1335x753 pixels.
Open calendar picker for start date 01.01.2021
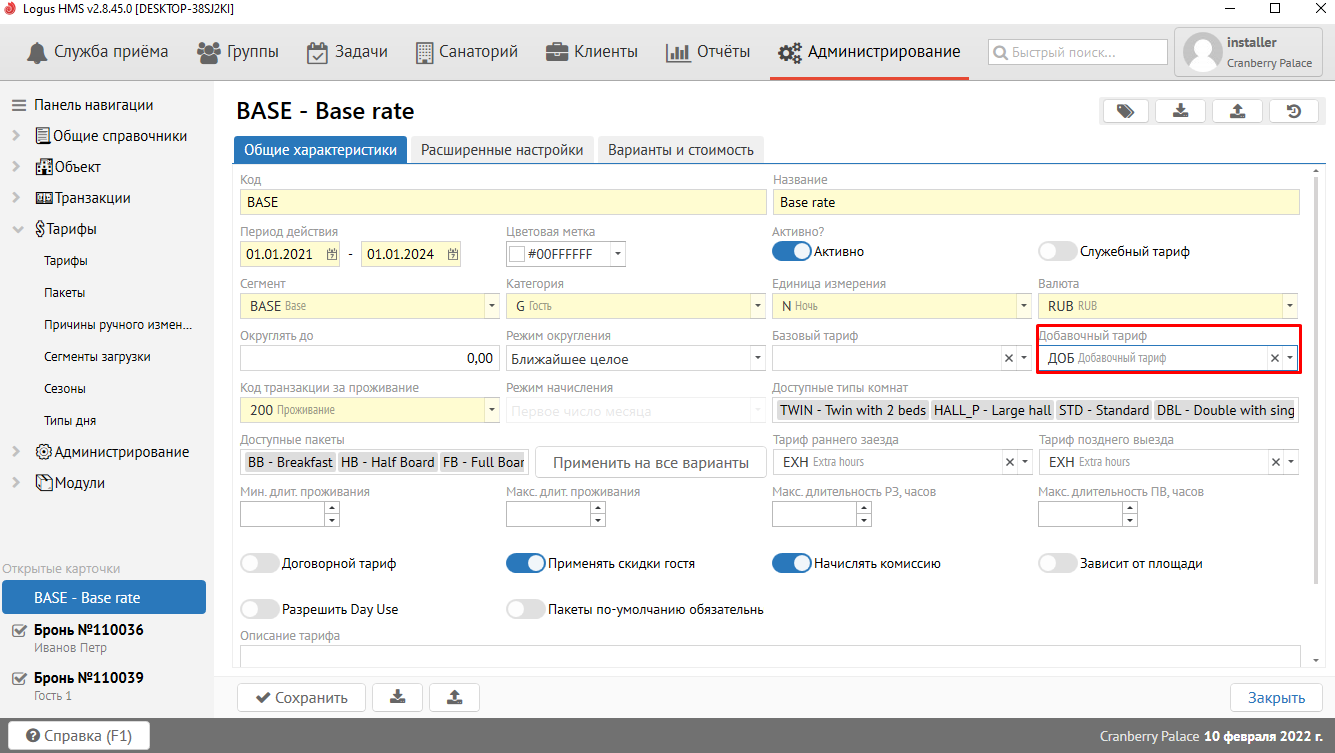pos(332,254)
